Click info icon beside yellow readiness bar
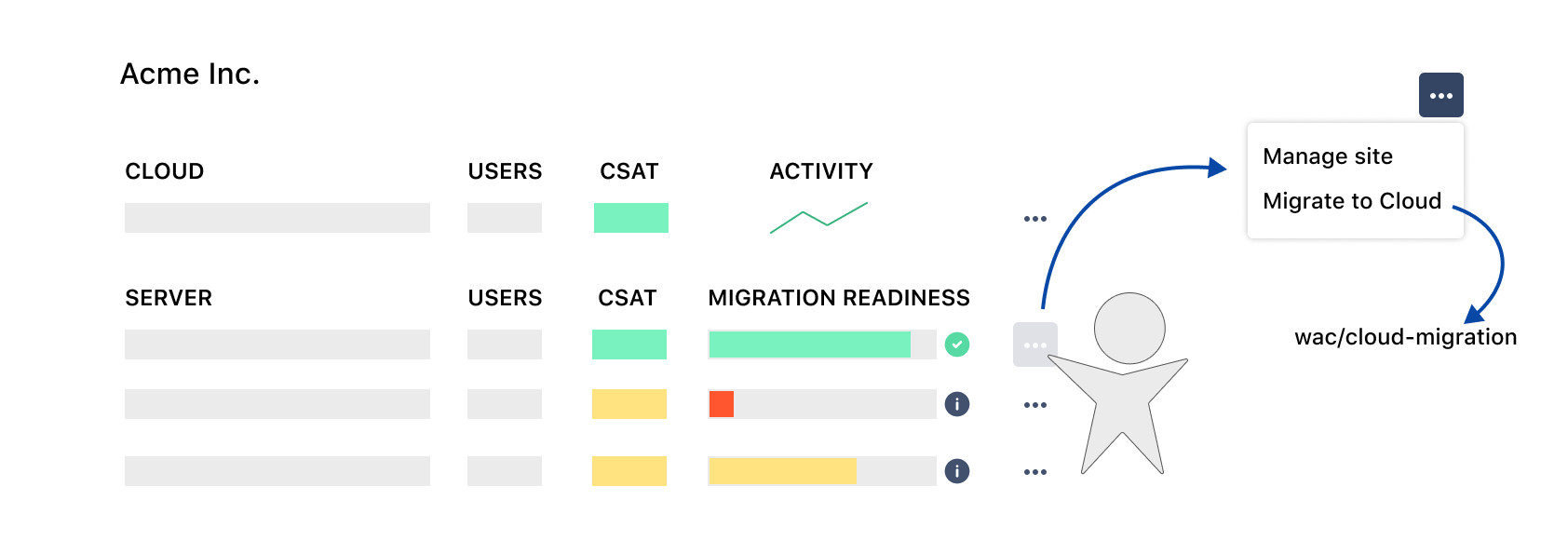Image resolution: width=1568 pixels, height=554 pixels. 957,471
